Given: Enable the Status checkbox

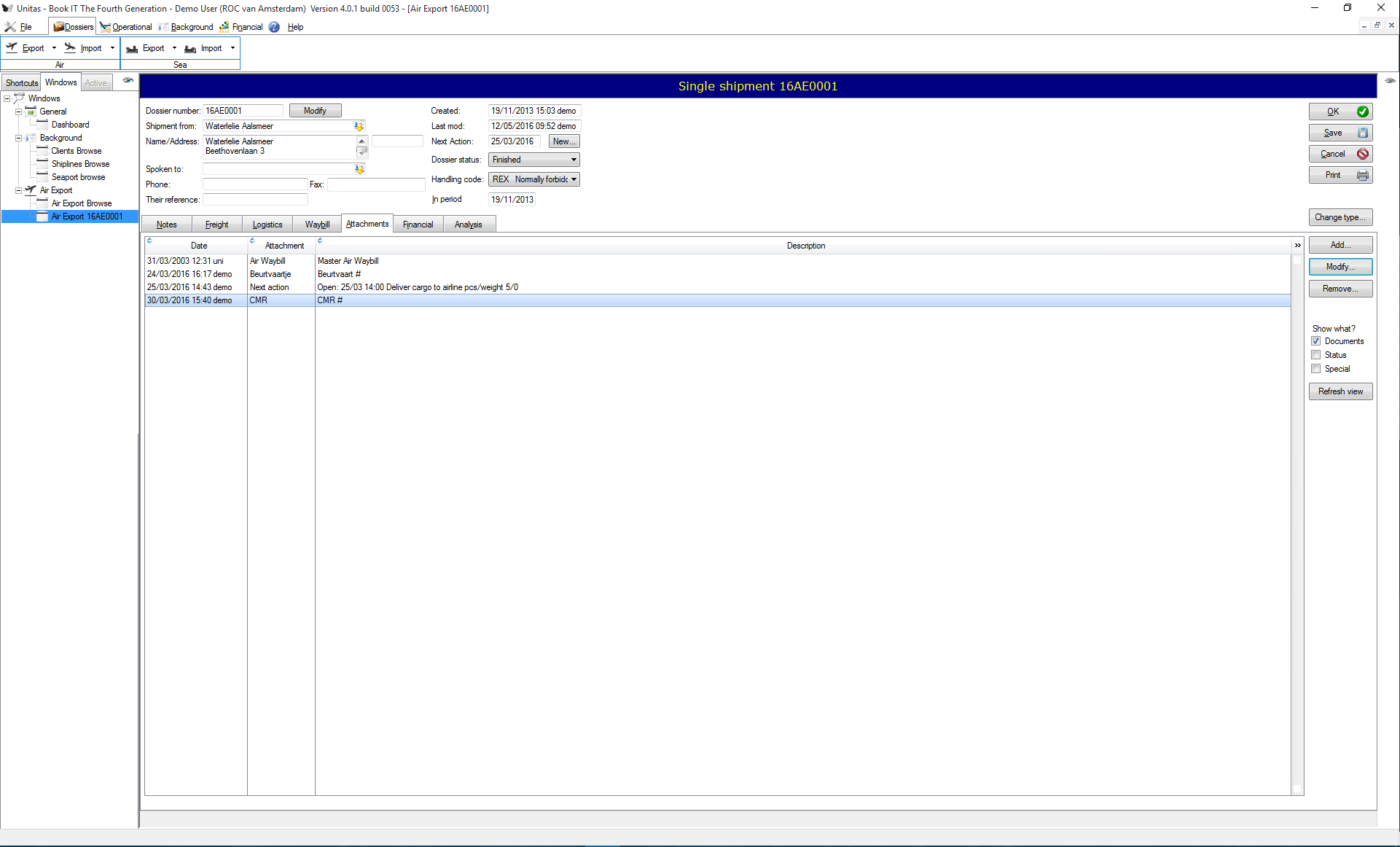Looking at the screenshot, I should (x=1316, y=355).
